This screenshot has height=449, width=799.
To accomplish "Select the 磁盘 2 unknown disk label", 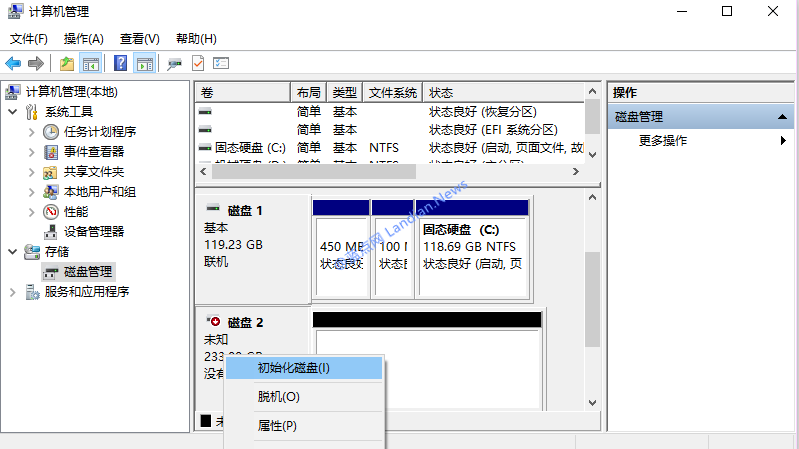I will 245,323.
